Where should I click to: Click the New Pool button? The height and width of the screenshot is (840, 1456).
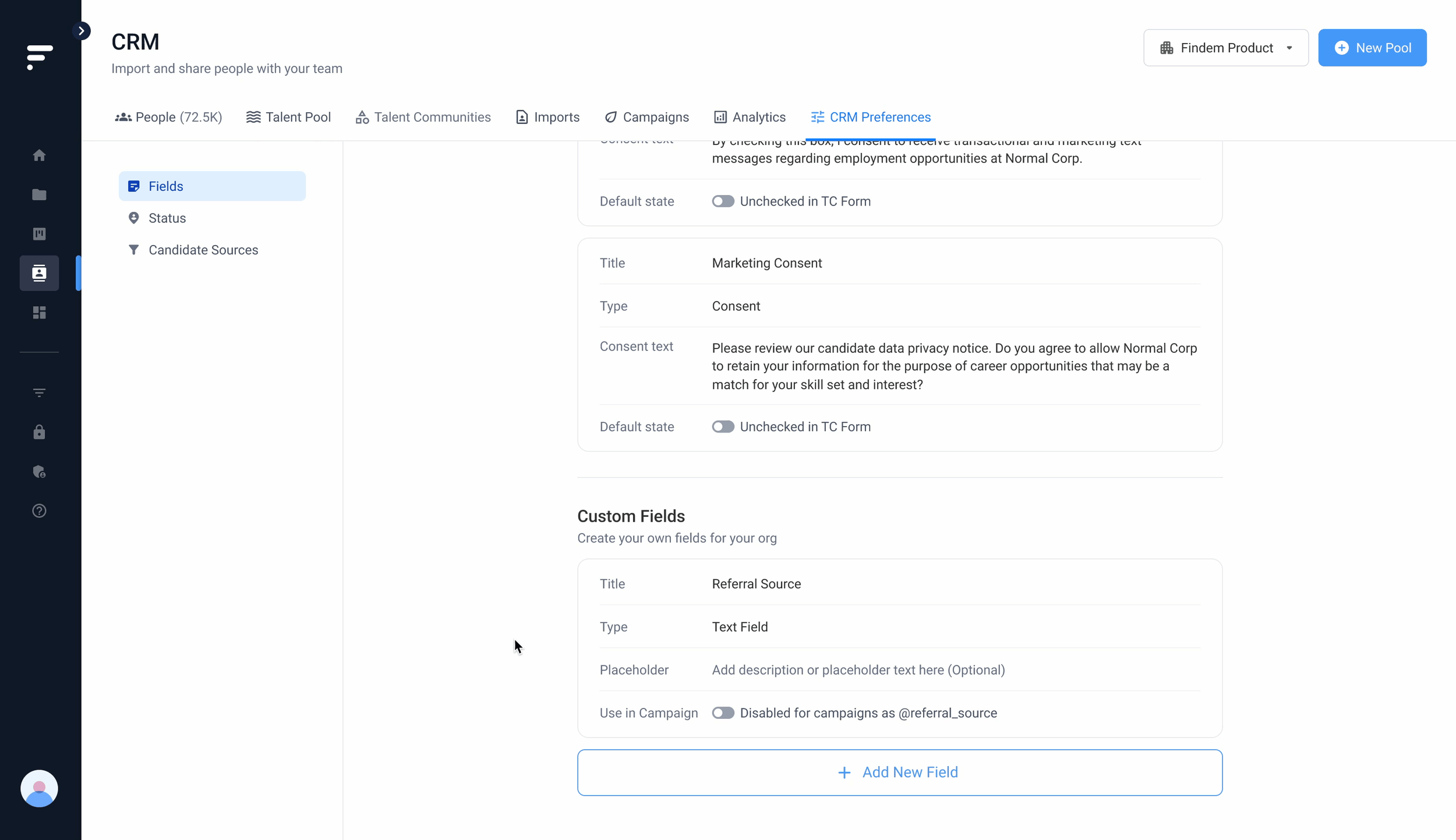1372,48
